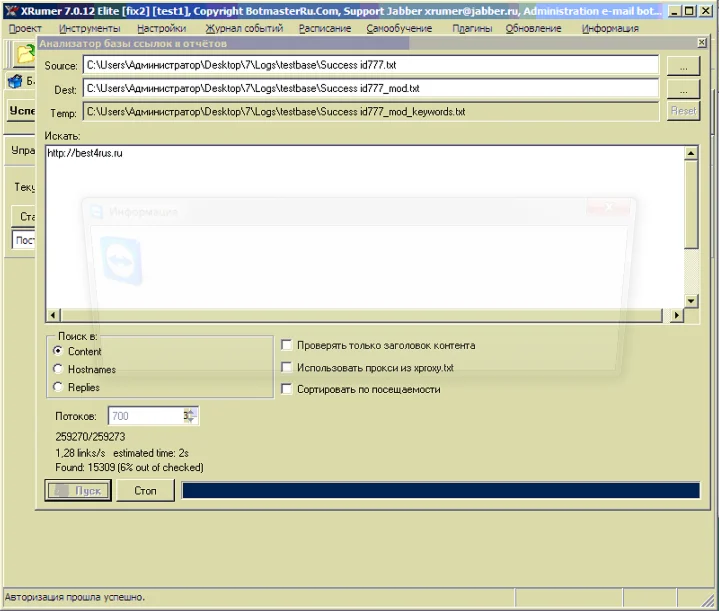Click the XRumer app icon in title bar
Screen dimensions: 719x611
click(x=11, y=11)
